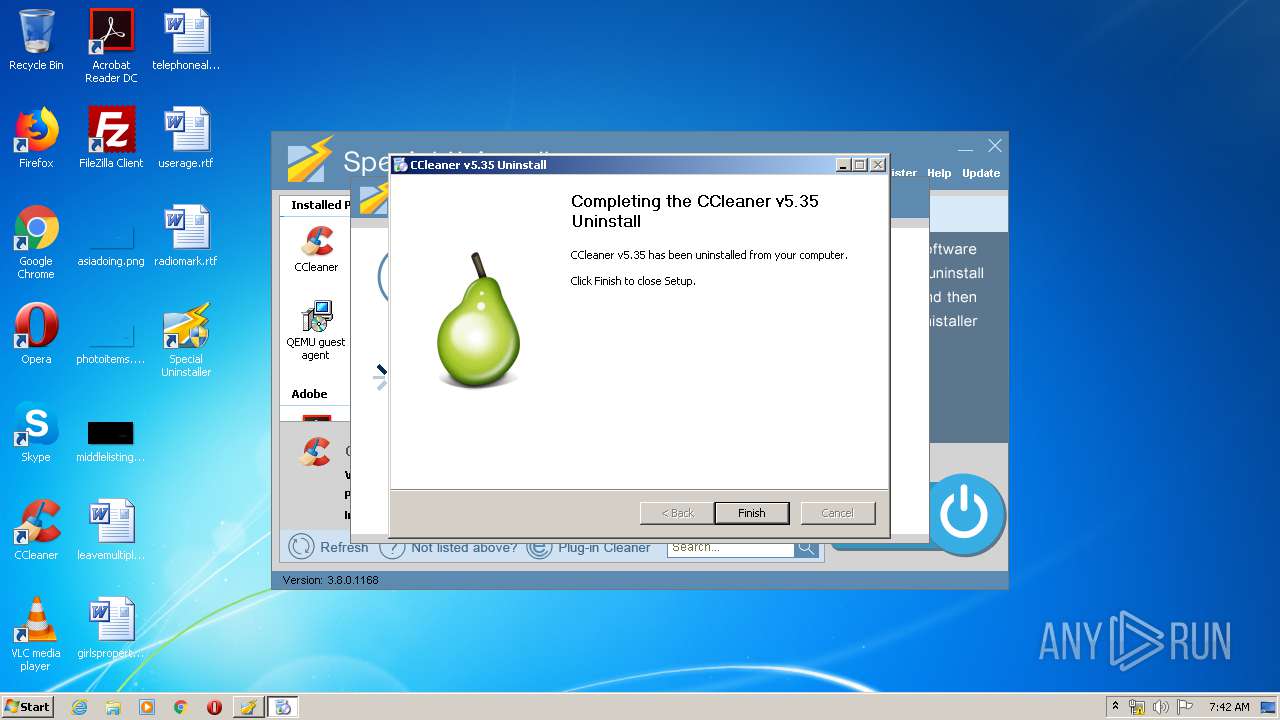Open Acrobat Reader DC desktop shortcut
The width and height of the screenshot is (1280, 720).
(x=111, y=46)
